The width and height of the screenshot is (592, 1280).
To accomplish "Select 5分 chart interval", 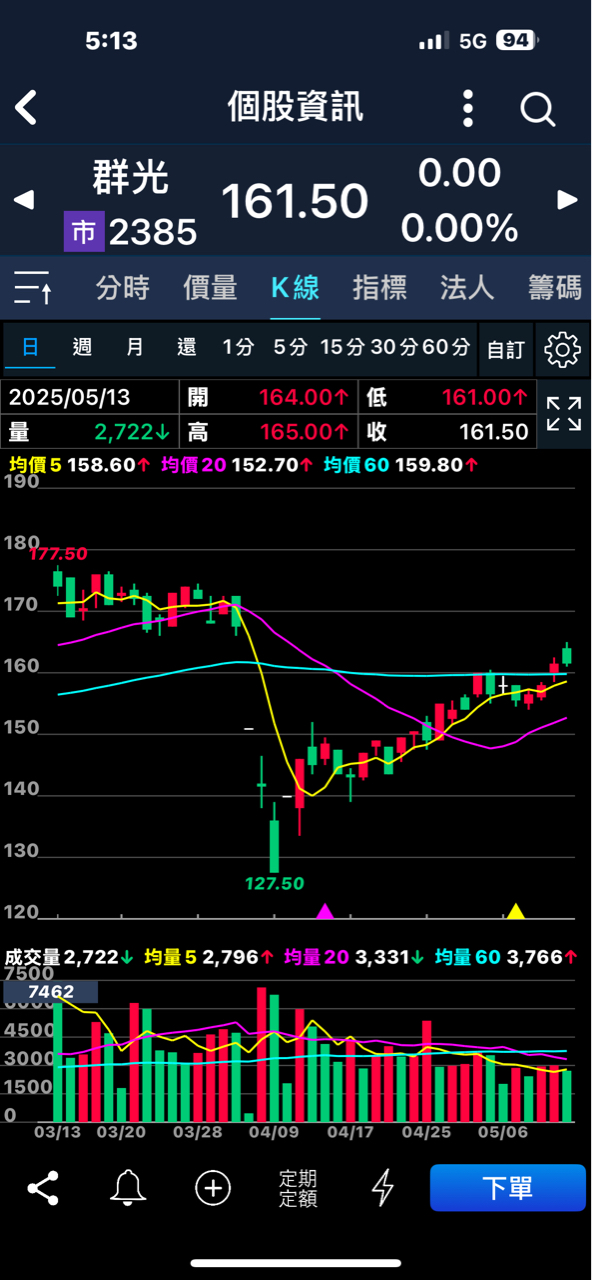I will (290, 348).
